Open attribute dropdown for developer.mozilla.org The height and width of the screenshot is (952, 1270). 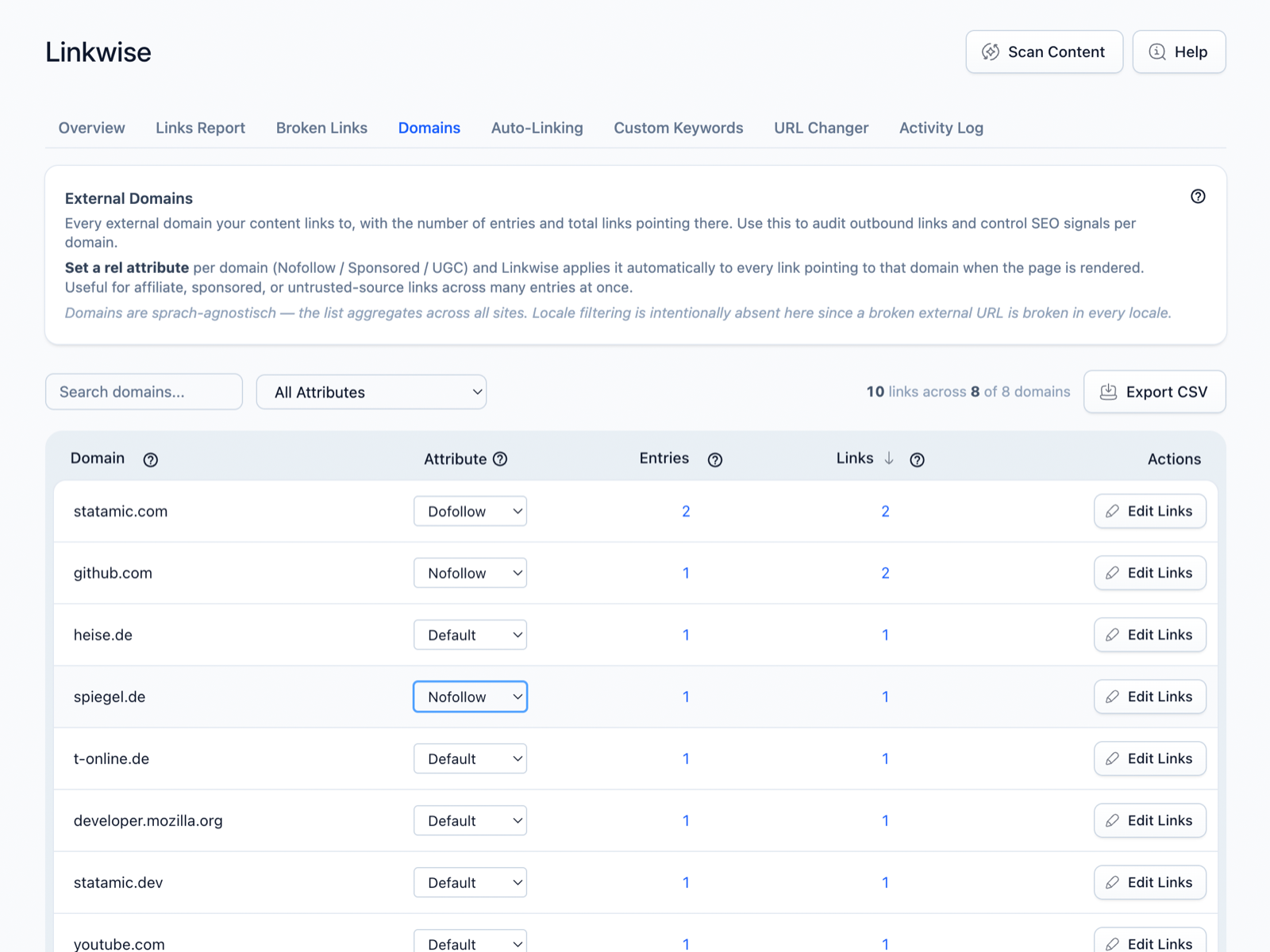click(470, 820)
